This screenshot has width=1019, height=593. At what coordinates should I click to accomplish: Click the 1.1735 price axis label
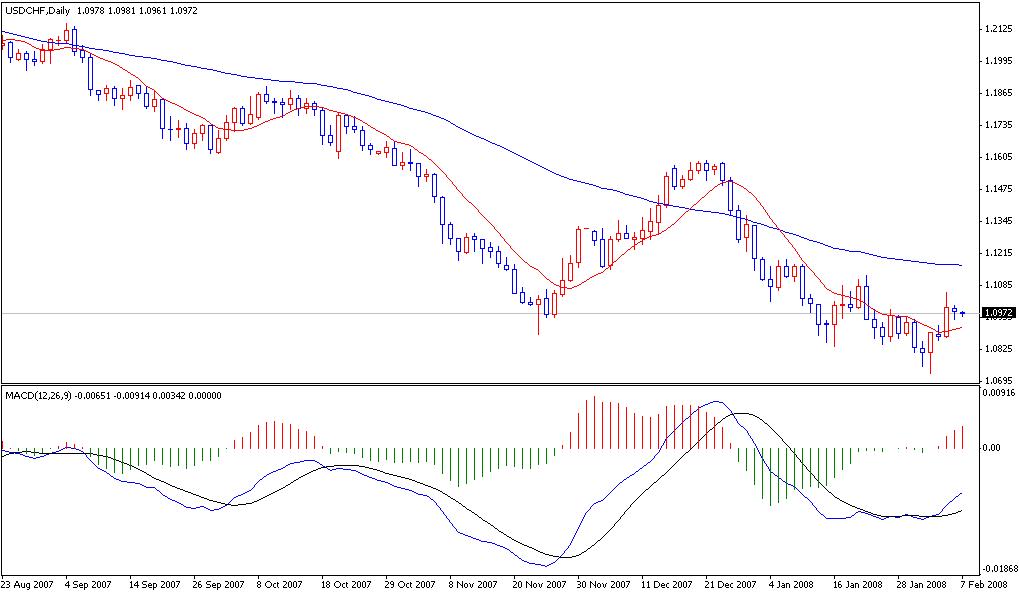tap(999, 125)
